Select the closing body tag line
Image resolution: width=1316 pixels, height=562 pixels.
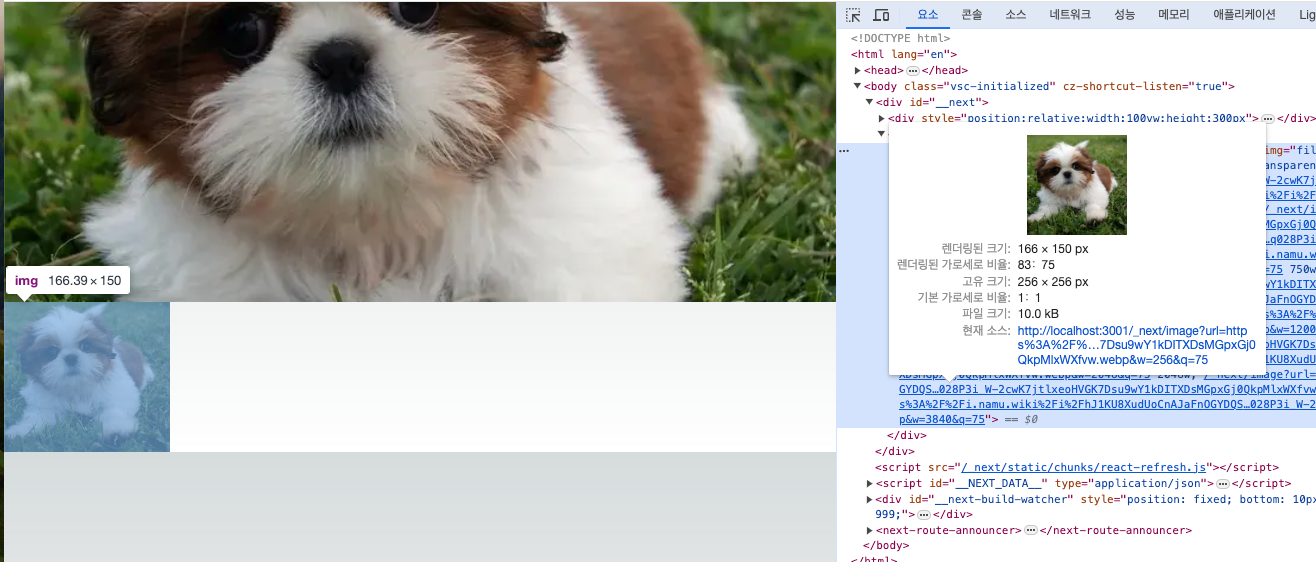(885, 546)
